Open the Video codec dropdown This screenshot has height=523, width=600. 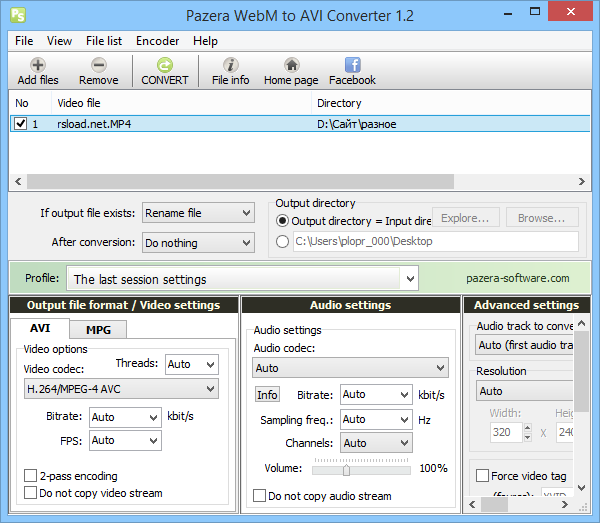point(121,389)
